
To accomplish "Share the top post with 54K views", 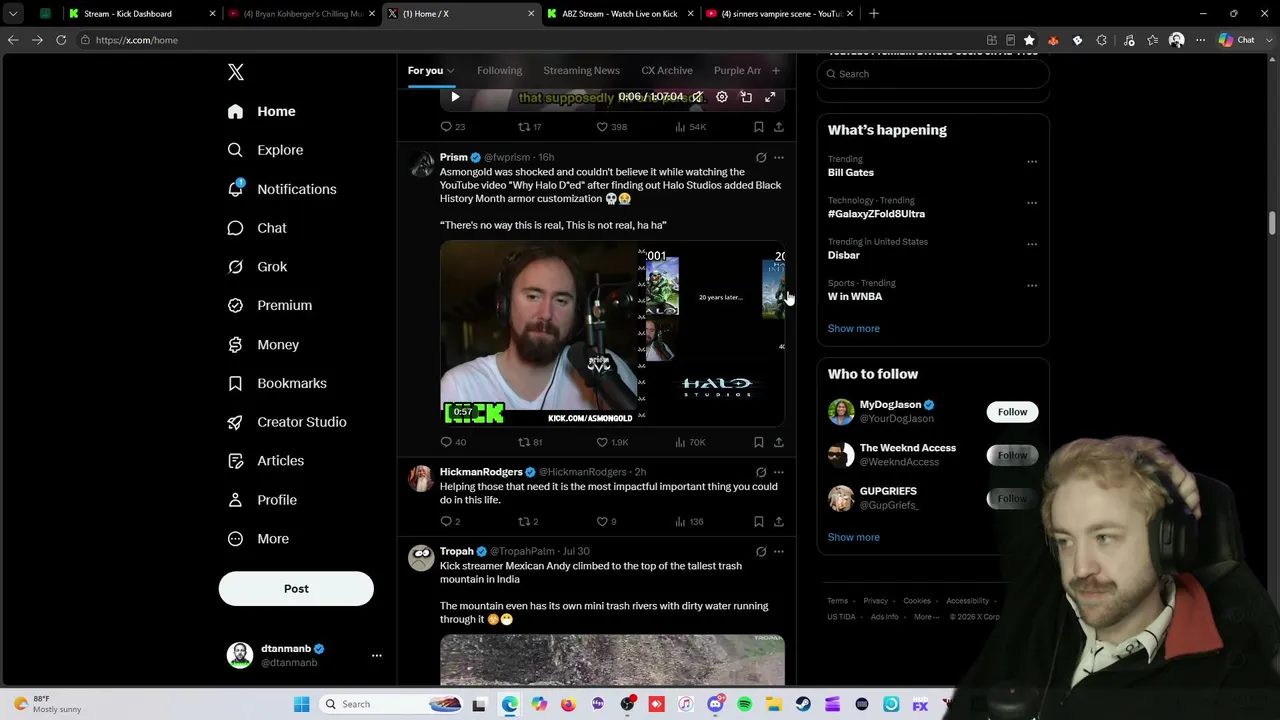I will coord(779,127).
